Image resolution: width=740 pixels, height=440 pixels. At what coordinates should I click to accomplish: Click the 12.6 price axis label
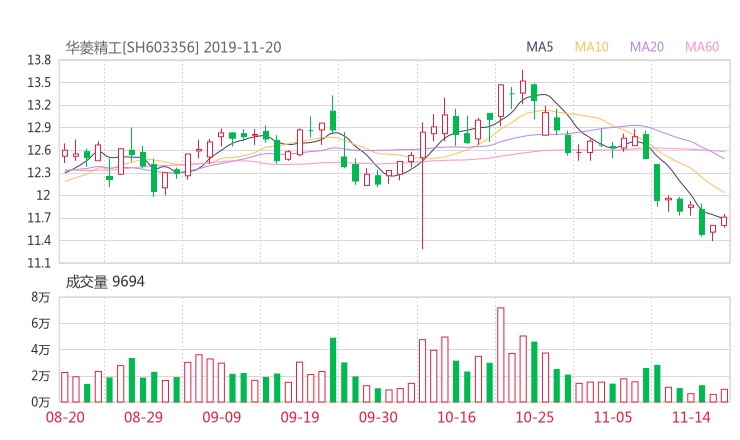pyautogui.click(x=39, y=150)
